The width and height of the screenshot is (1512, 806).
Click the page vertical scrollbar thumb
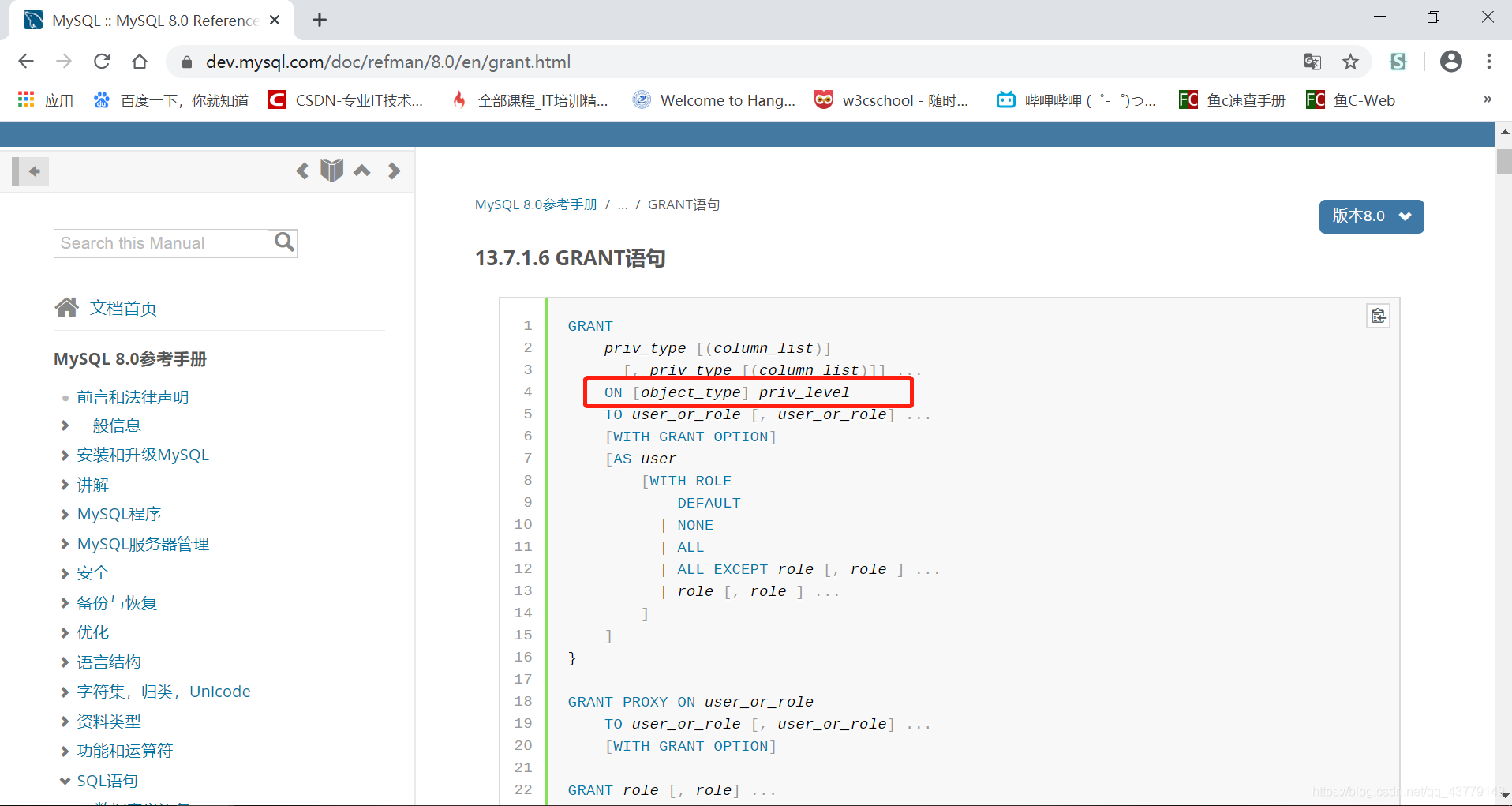click(x=1503, y=160)
